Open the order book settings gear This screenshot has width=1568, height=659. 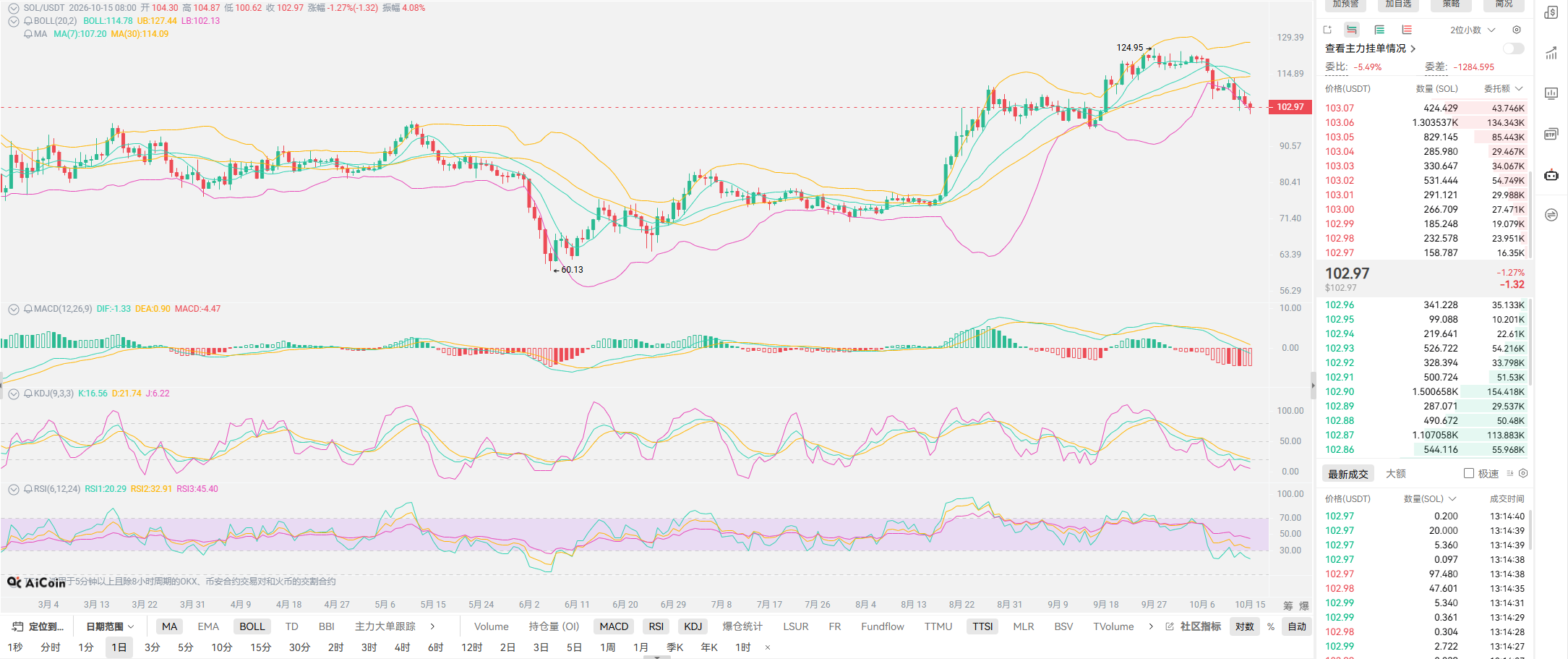1517,30
